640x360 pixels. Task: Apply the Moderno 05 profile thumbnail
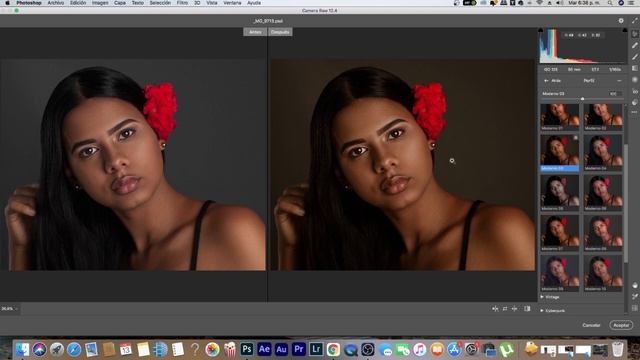(560, 193)
